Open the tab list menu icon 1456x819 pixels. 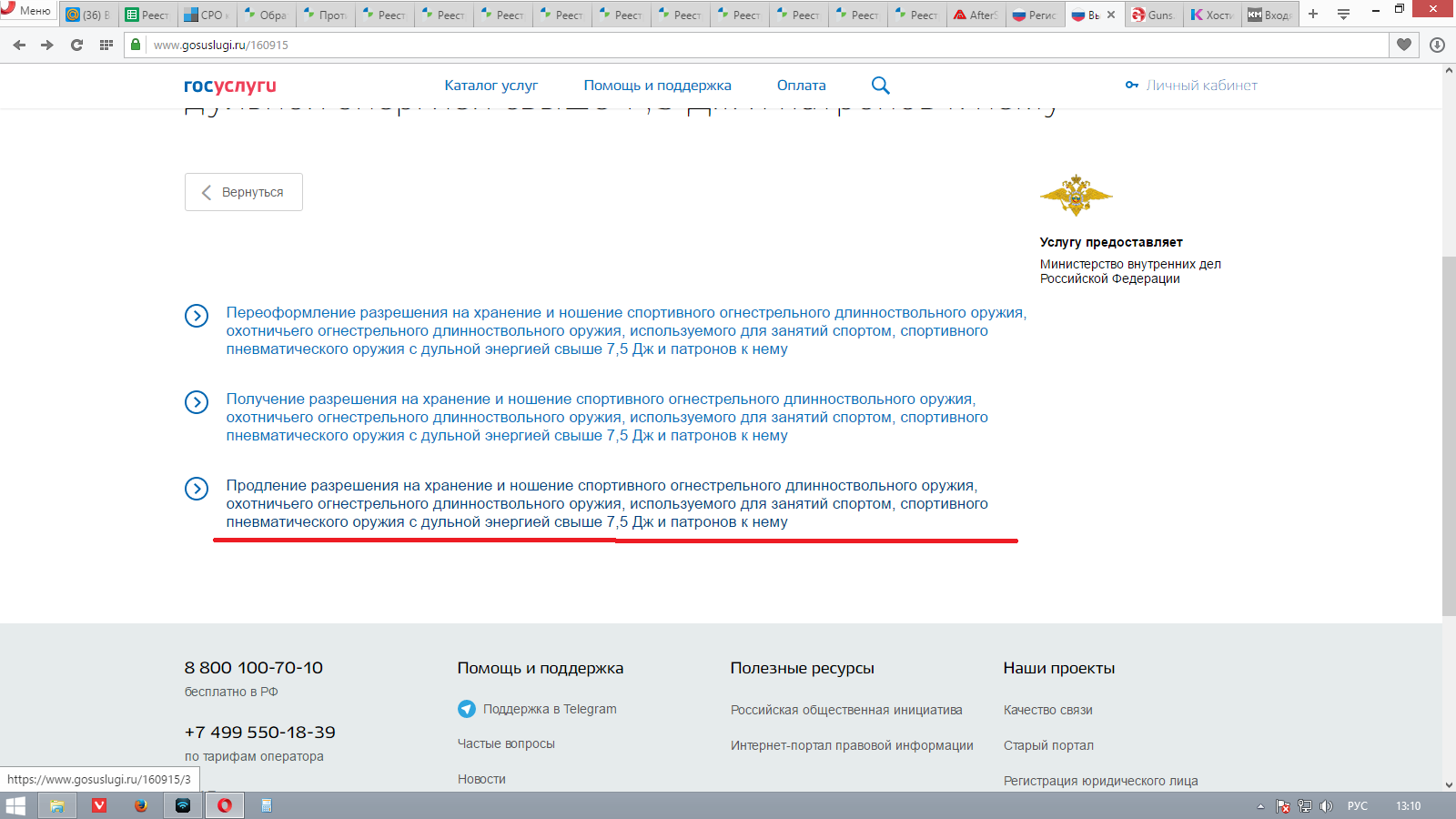[x=1343, y=14]
